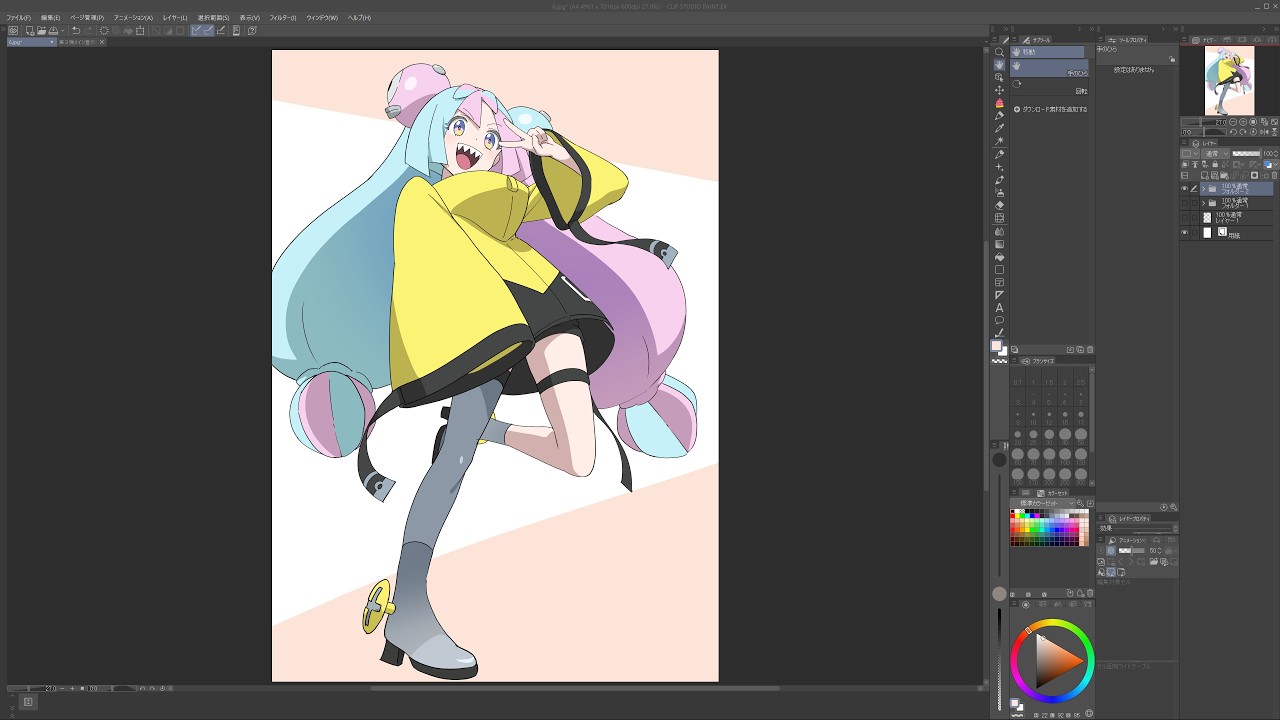Select the Eyedropper tool
The width and height of the screenshot is (1280, 720).
(x=999, y=128)
